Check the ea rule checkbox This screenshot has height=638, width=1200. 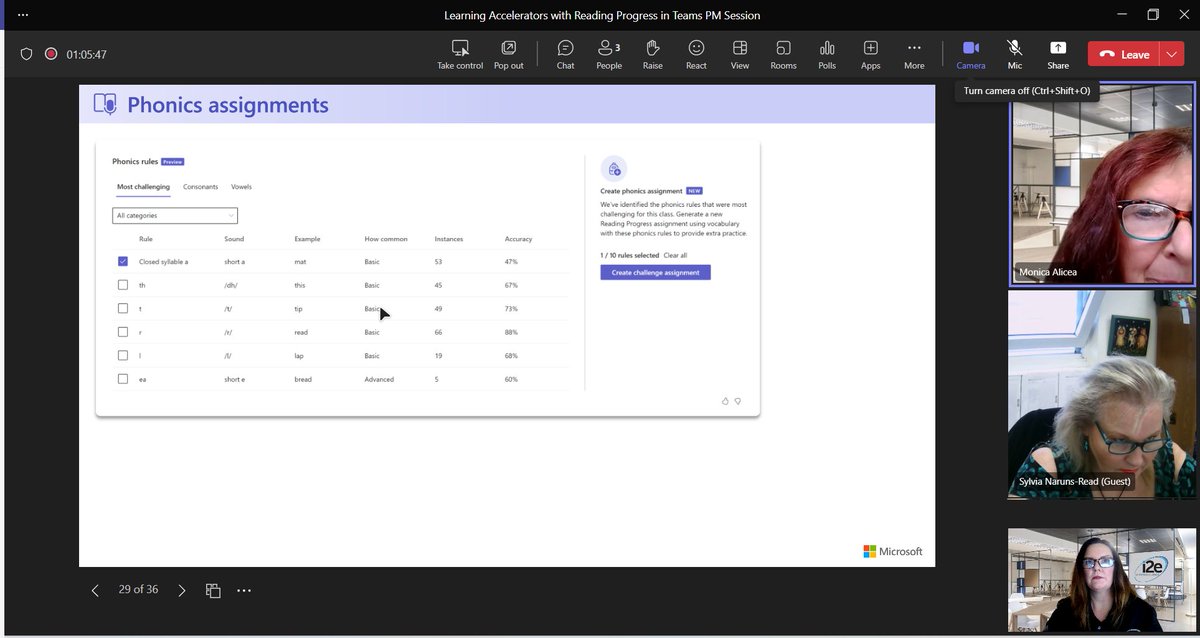[122, 379]
